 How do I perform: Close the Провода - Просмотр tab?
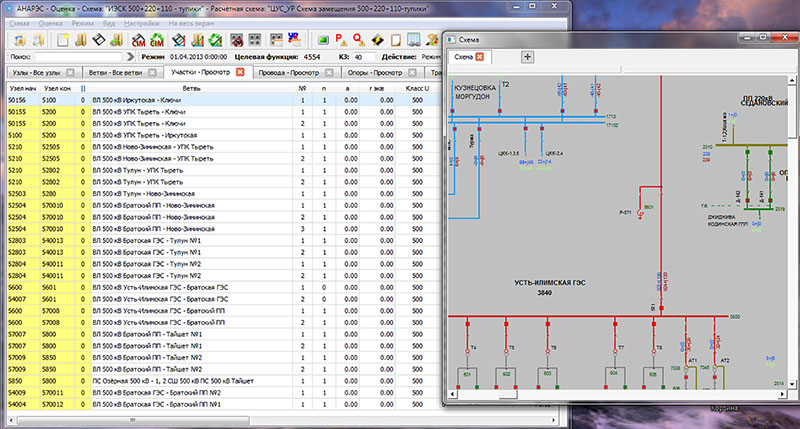coord(329,73)
